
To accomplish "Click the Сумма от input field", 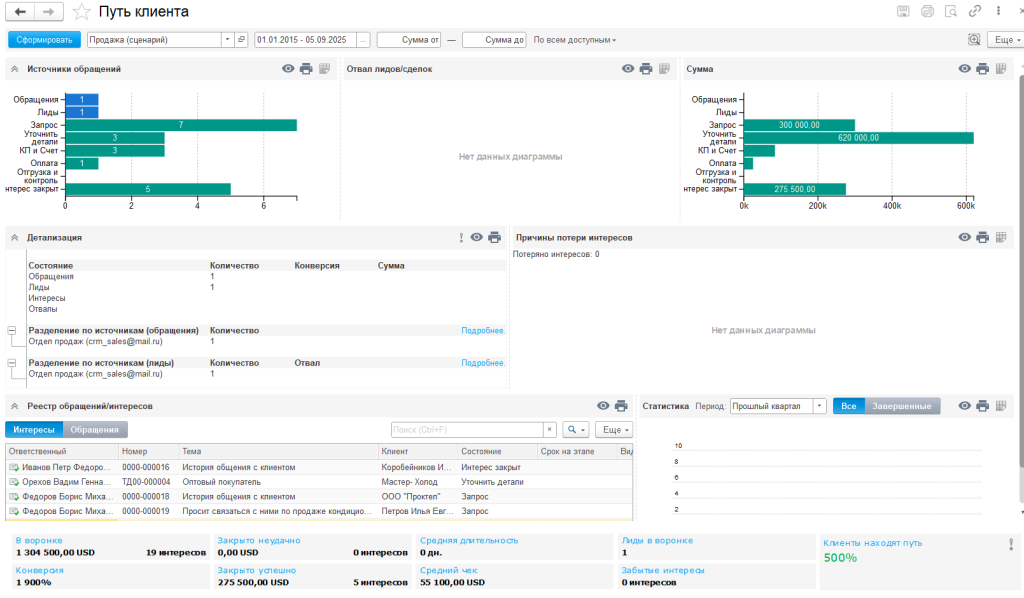I will [x=408, y=40].
